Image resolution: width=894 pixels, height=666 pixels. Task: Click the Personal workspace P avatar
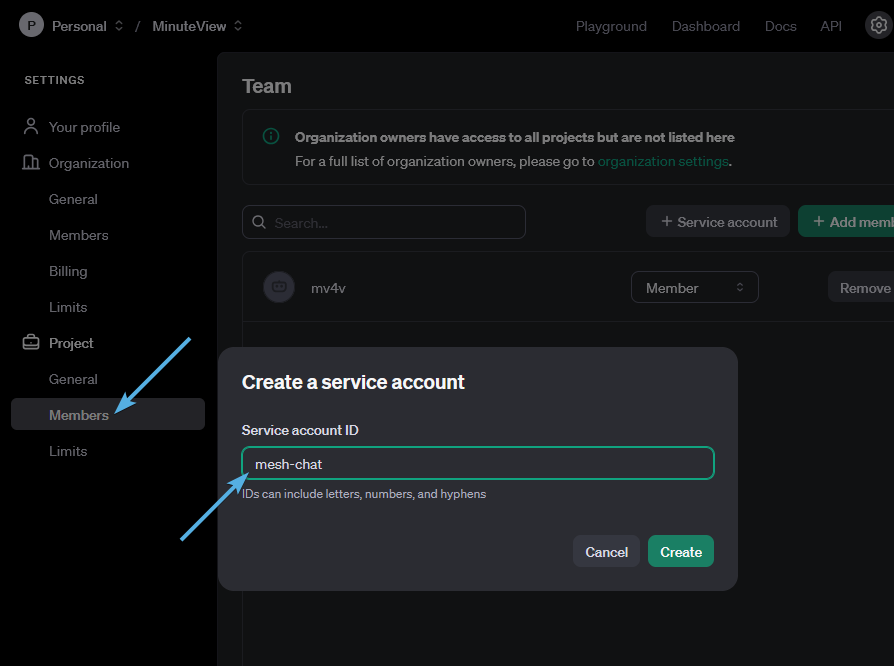(29, 24)
